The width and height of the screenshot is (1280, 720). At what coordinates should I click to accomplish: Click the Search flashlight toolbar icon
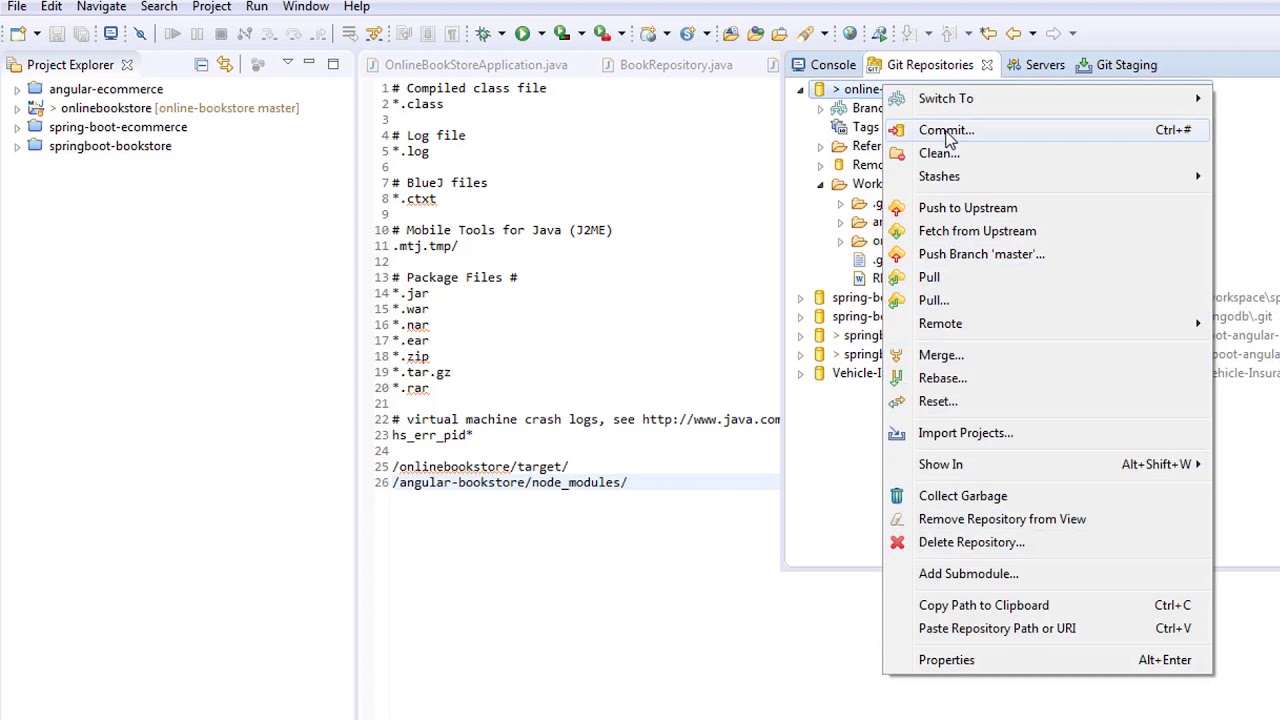coord(805,34)
